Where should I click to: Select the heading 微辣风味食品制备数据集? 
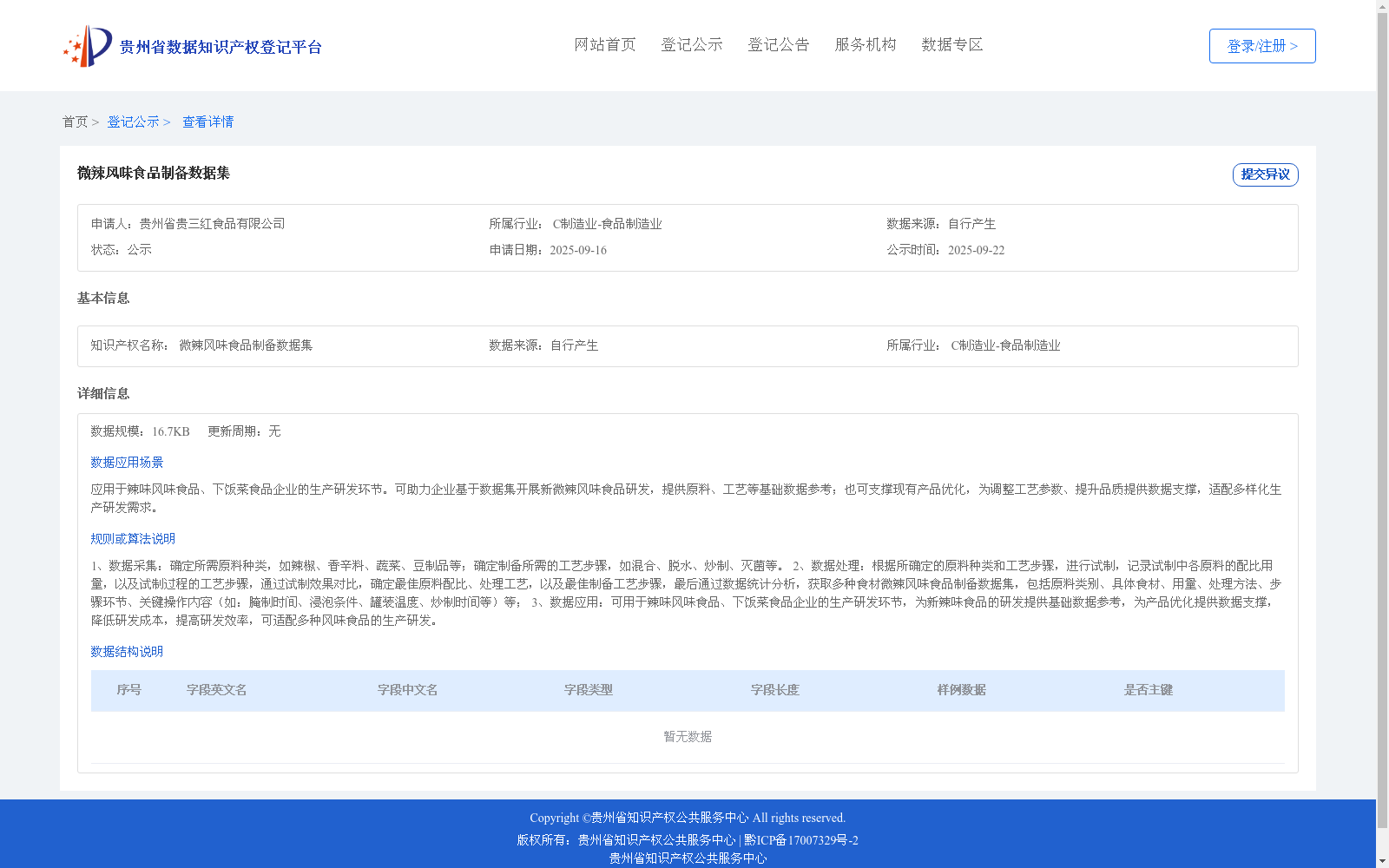154,173
